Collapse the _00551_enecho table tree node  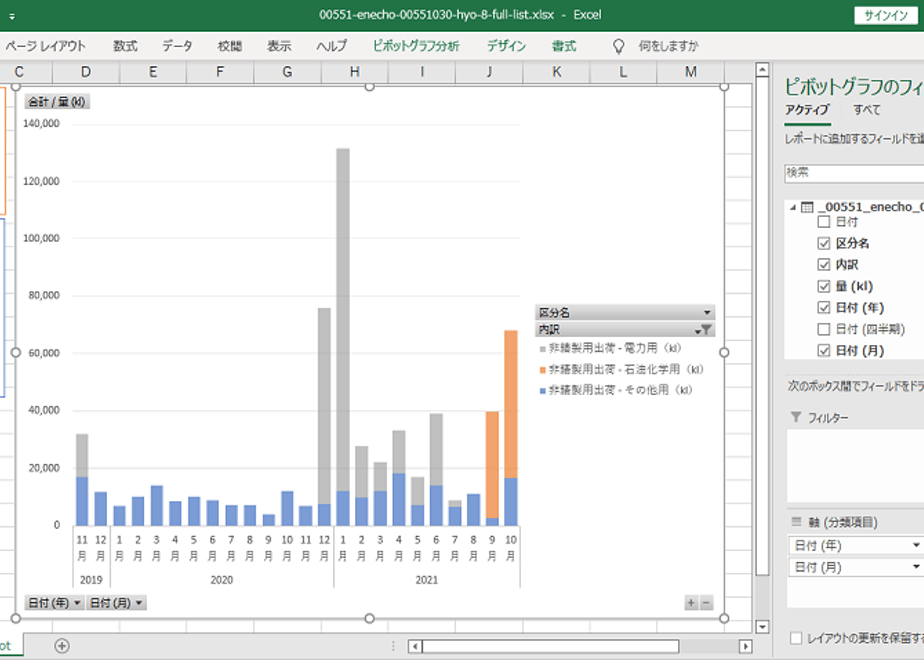tap(793, 207)
